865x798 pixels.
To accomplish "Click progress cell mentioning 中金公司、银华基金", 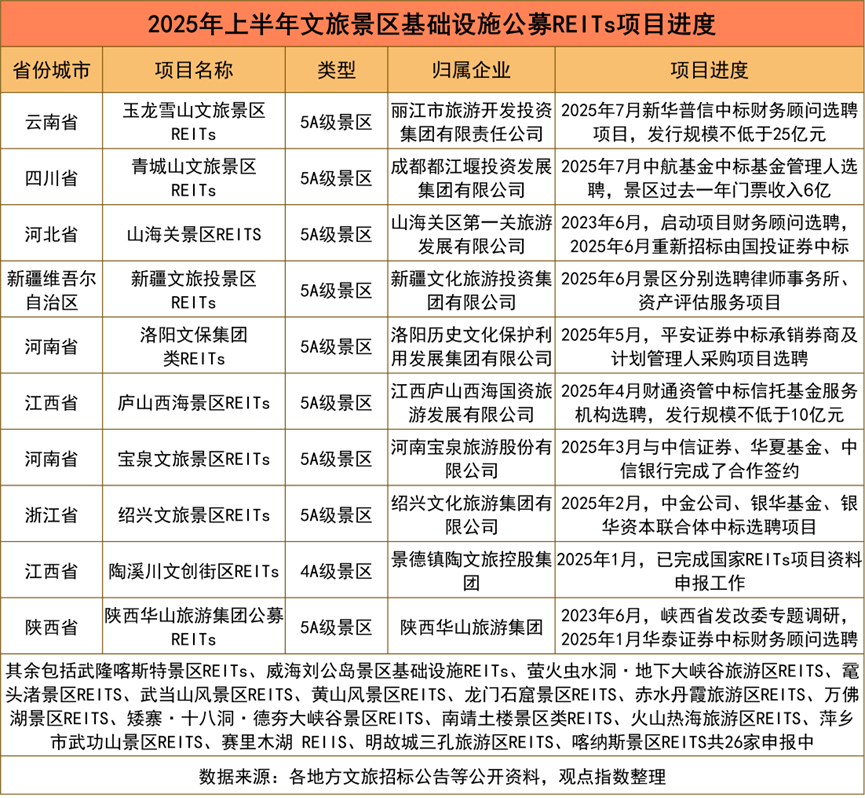I will coord(709,515).
